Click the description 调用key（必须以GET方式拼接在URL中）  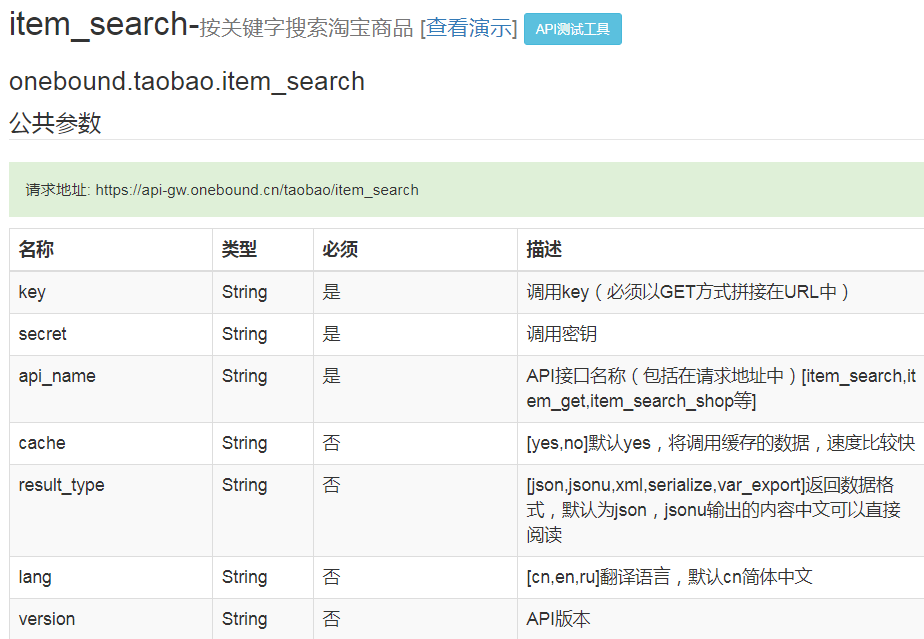coord(688,292)
